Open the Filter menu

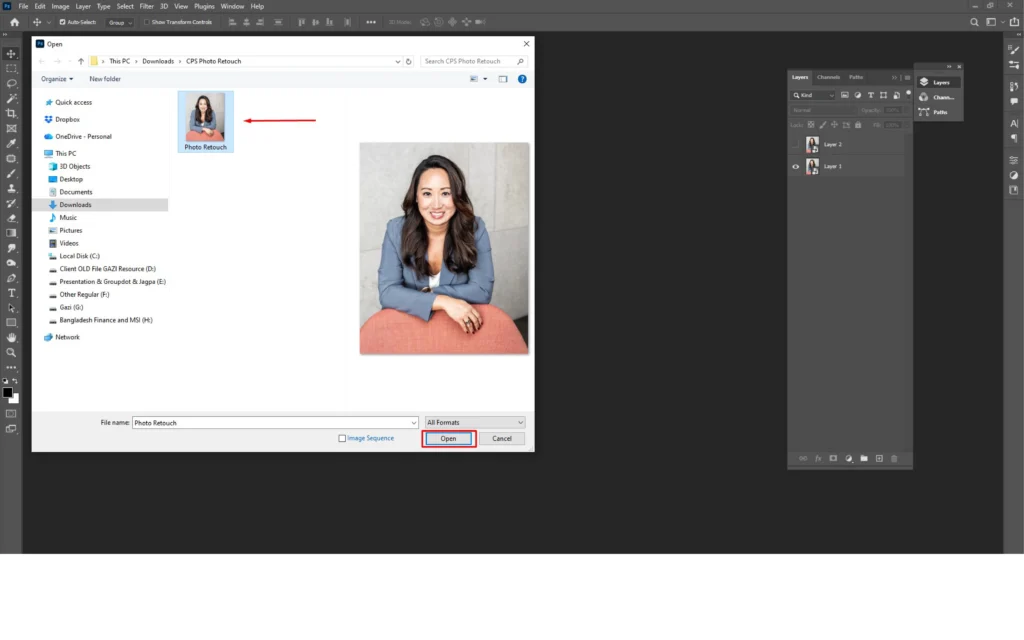pos(147,5)
